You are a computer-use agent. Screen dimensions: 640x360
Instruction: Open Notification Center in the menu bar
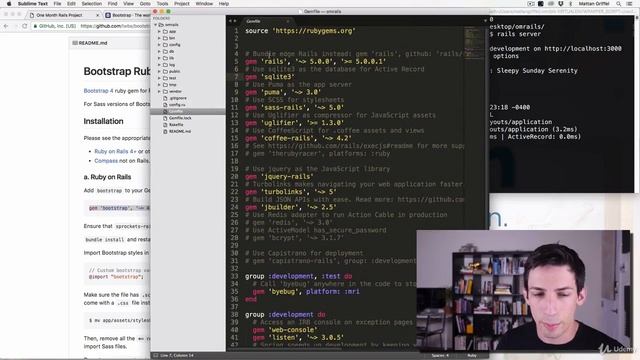[630, 4]
